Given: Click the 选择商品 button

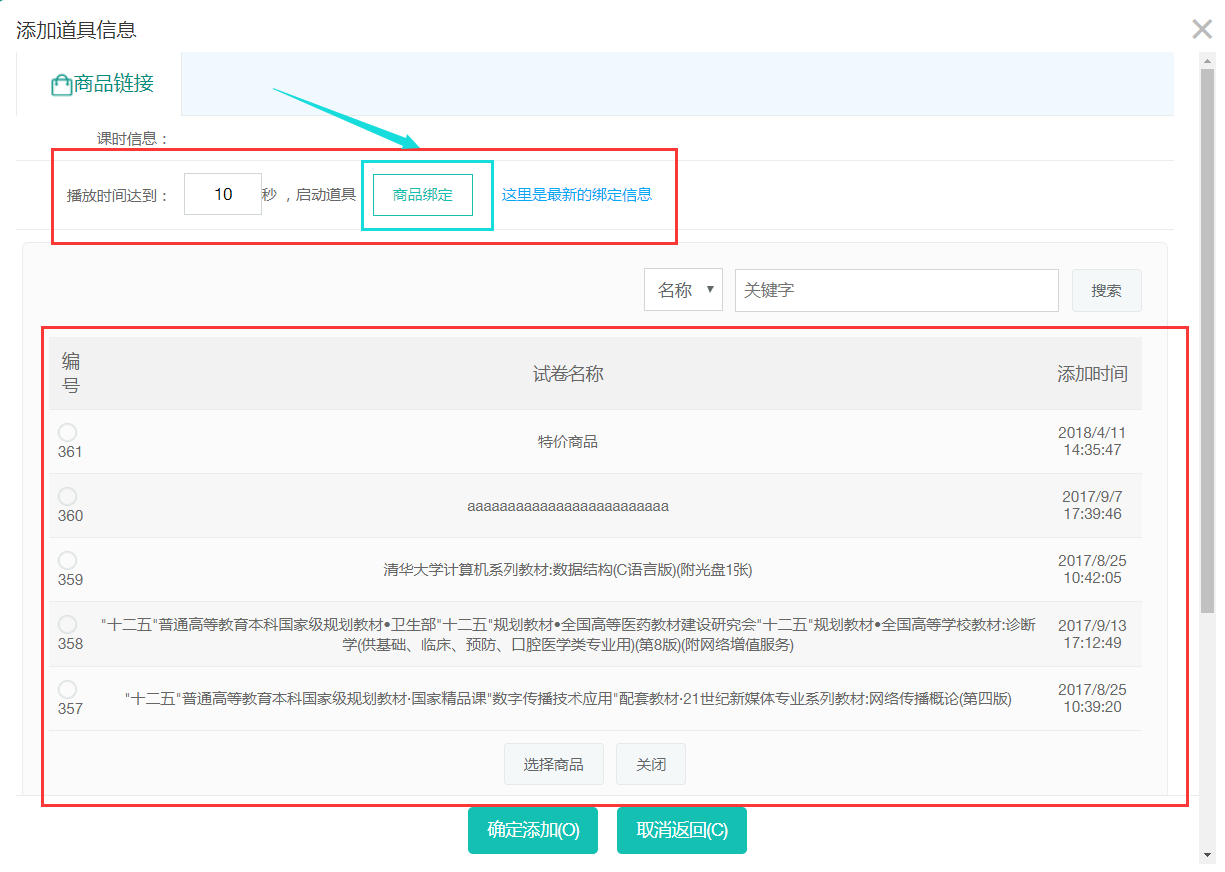Looking at the screenshot, I should tap(553, 764).
